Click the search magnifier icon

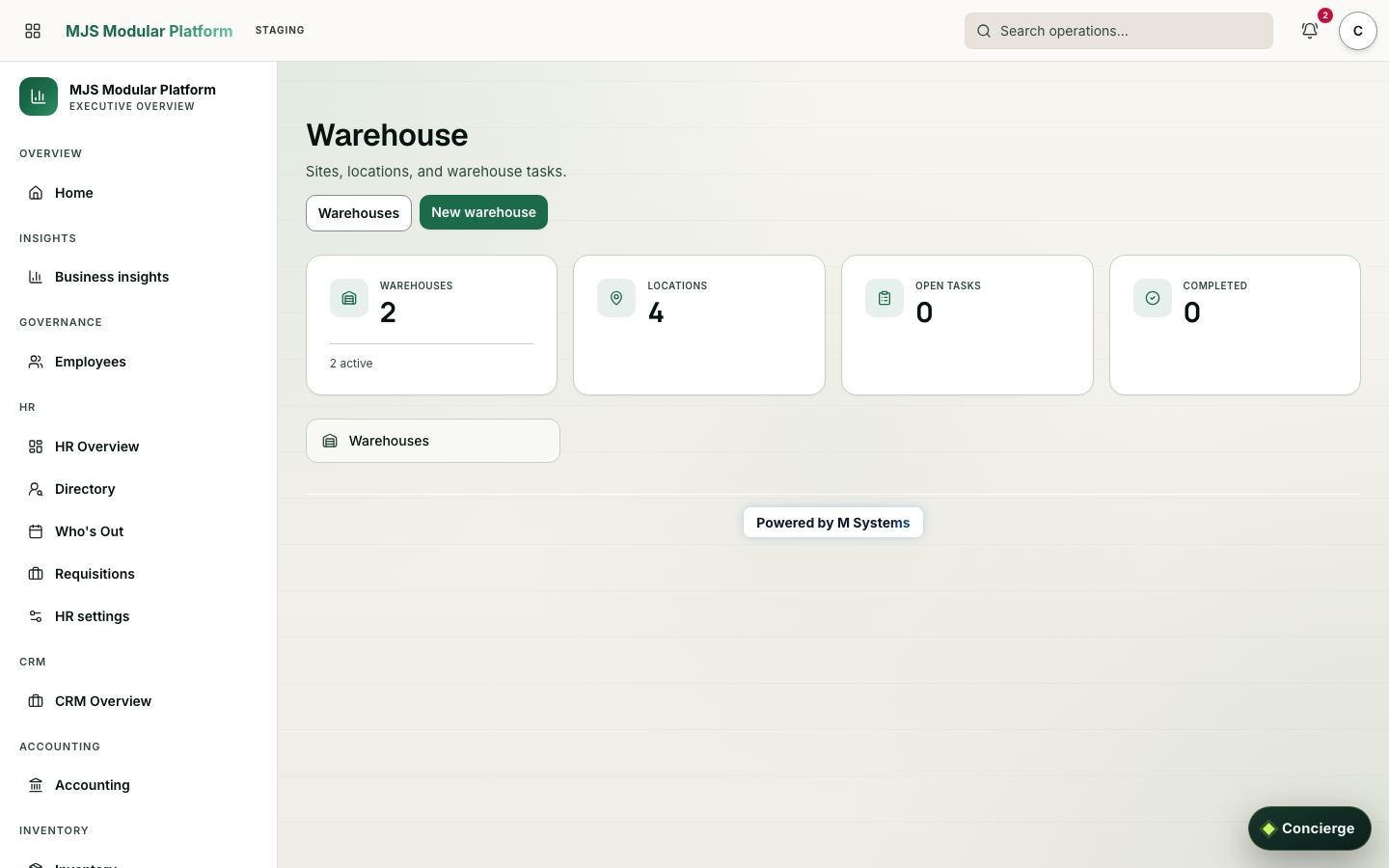pyautogui.click(x=984, y=31)
